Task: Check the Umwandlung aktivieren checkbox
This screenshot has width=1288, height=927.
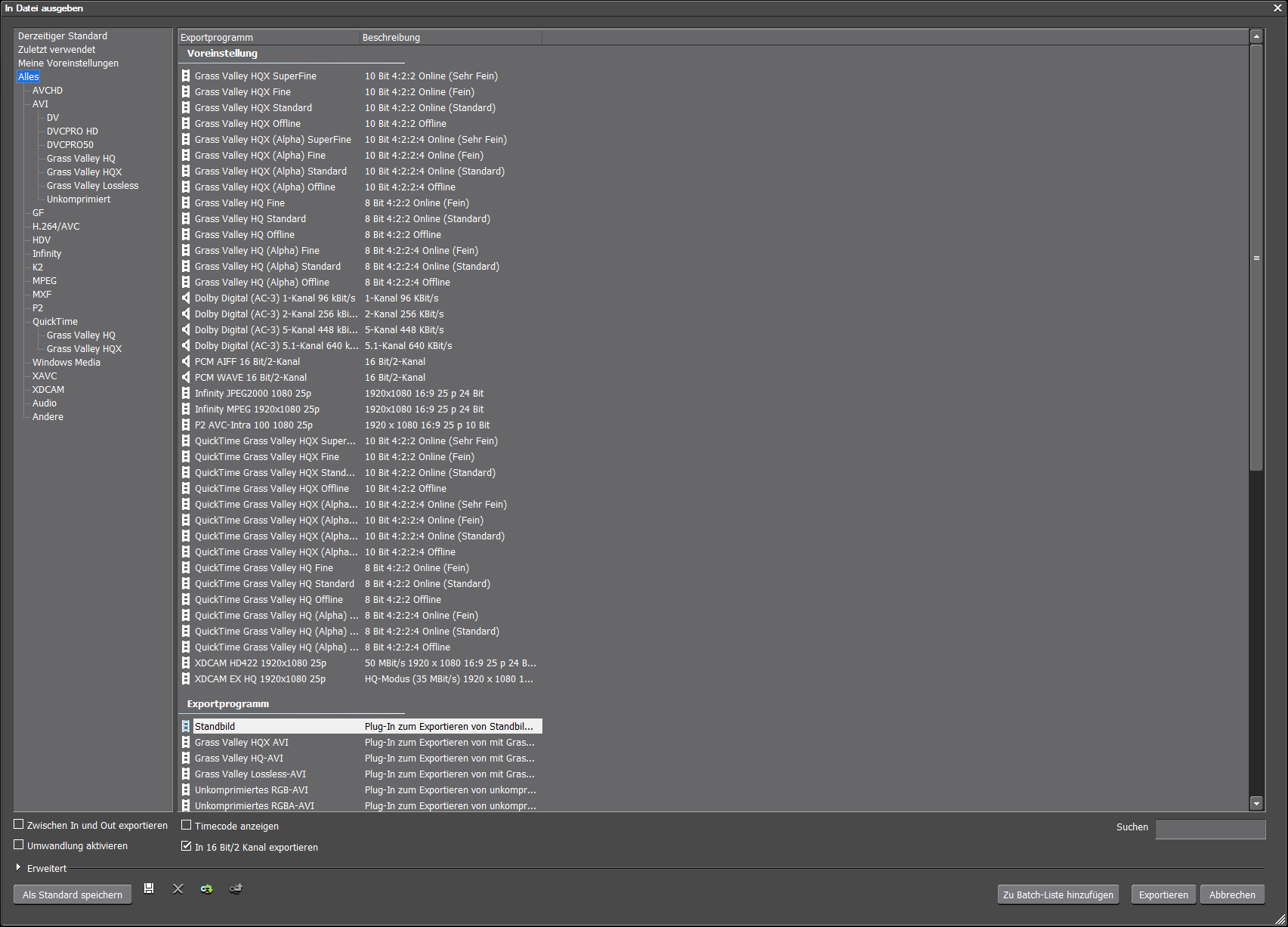Action: click(x=19, y=845)
